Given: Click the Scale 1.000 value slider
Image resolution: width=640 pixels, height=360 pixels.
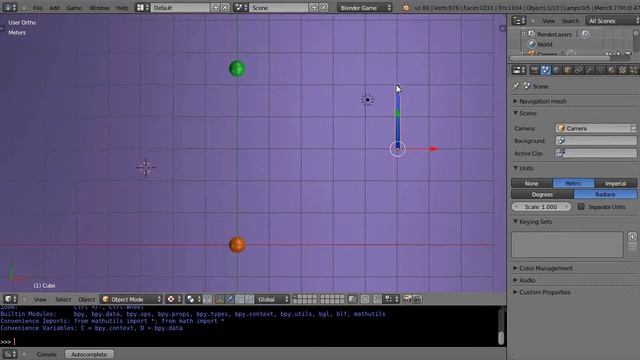Looking at the screenshot, I should (541, 207).
